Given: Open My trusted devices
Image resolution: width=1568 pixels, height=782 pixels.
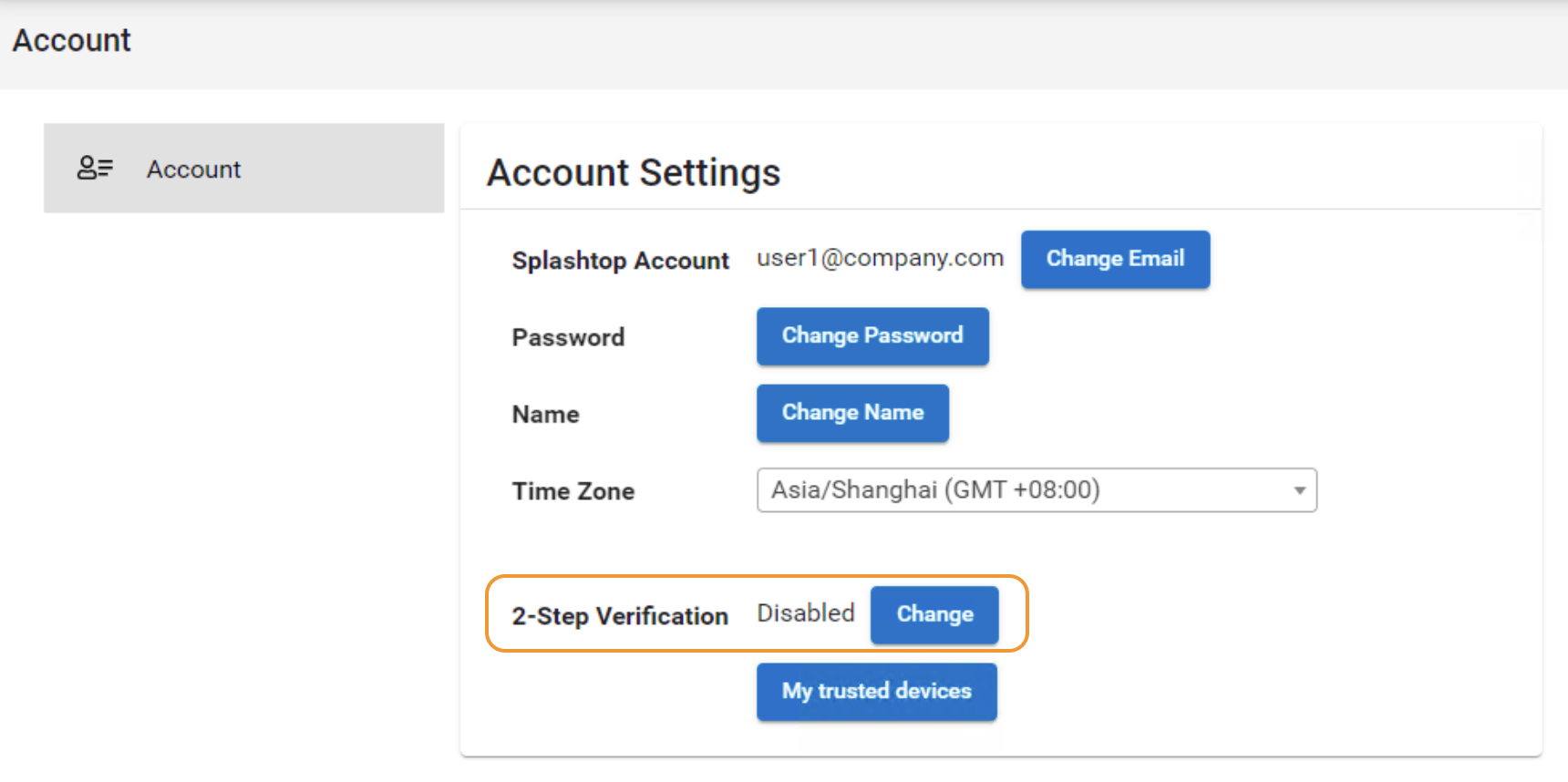Looking at the screenshot, I should tap(876, 692).
